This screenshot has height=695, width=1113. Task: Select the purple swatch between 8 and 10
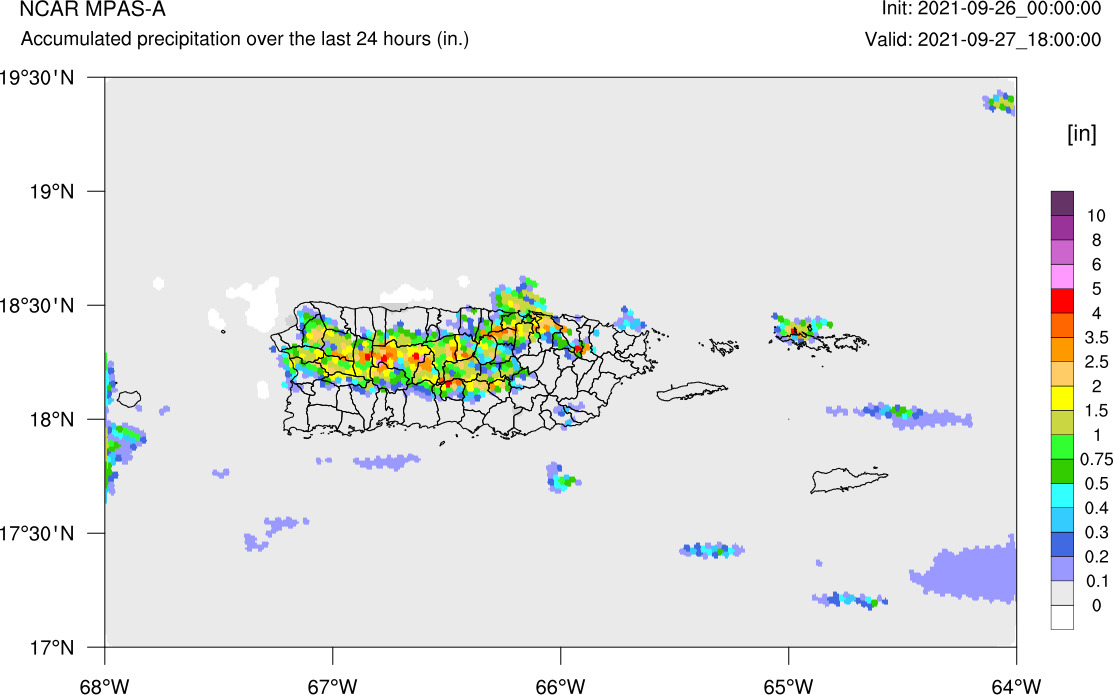[x=1062, y=228]
